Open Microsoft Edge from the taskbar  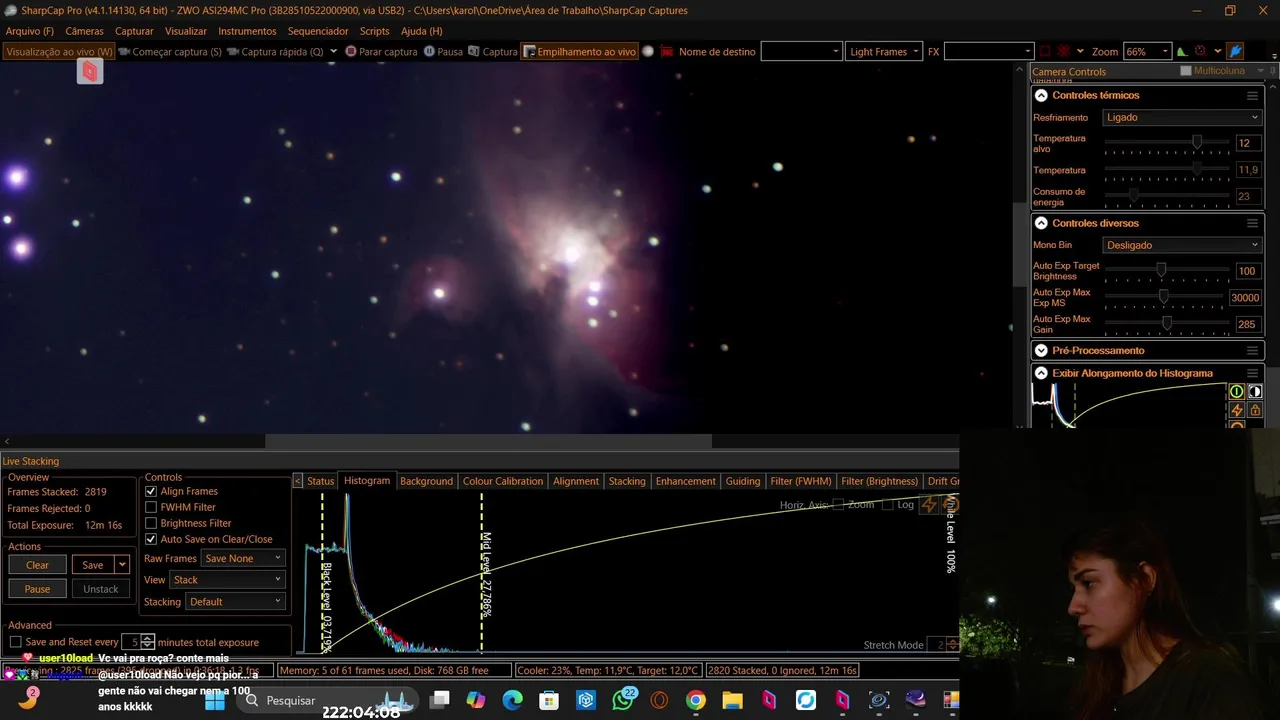coord(512,700)
